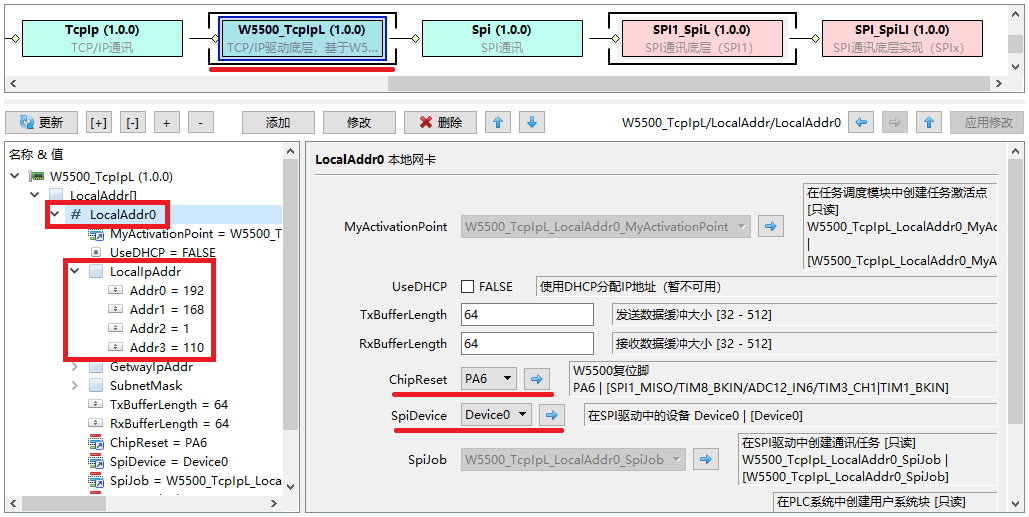This screenshot has width=1029, height=517.
Task: Click the TxBufferLength input field
Action: tap(528, 315)
